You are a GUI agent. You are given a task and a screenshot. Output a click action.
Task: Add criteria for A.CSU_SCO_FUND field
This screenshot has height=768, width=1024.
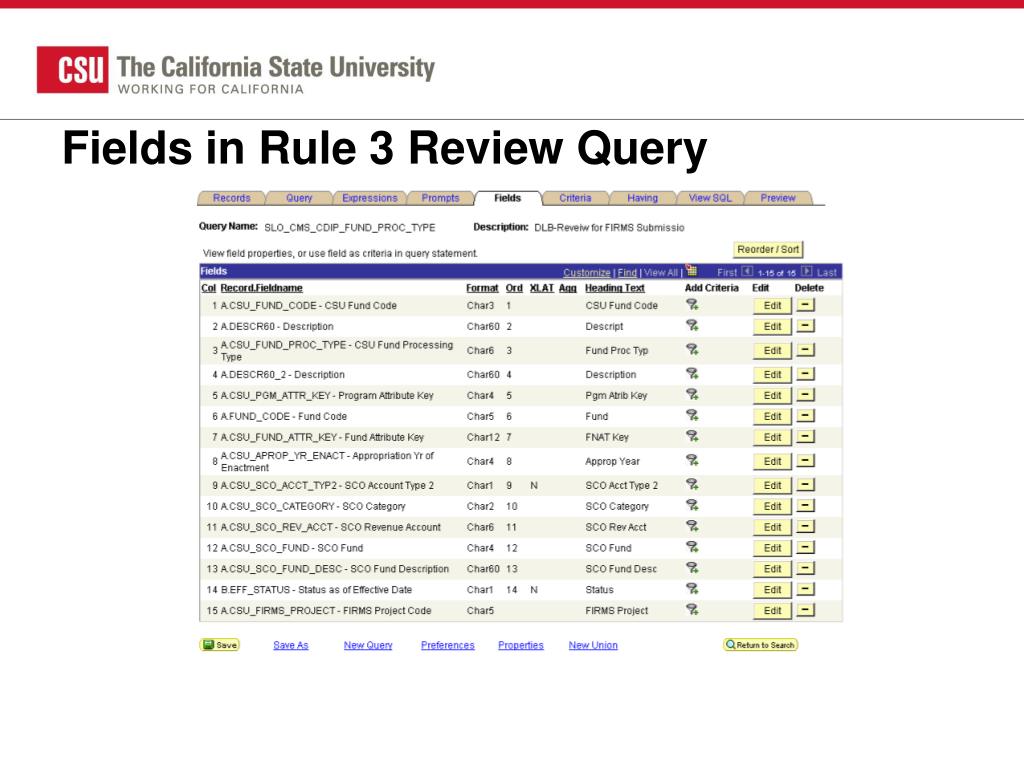(x=692, y=547)
